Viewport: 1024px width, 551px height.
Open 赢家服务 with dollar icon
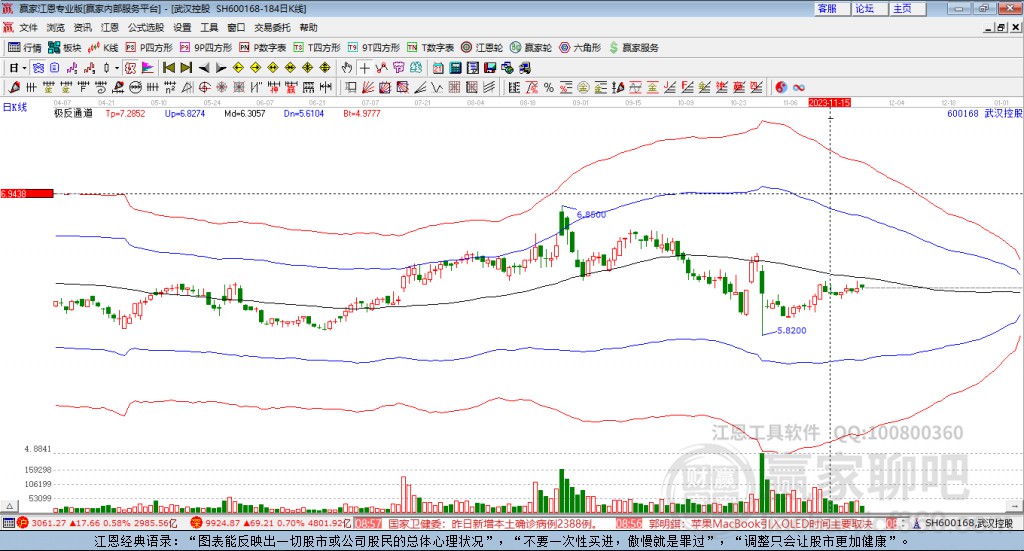tap(634, 48)
